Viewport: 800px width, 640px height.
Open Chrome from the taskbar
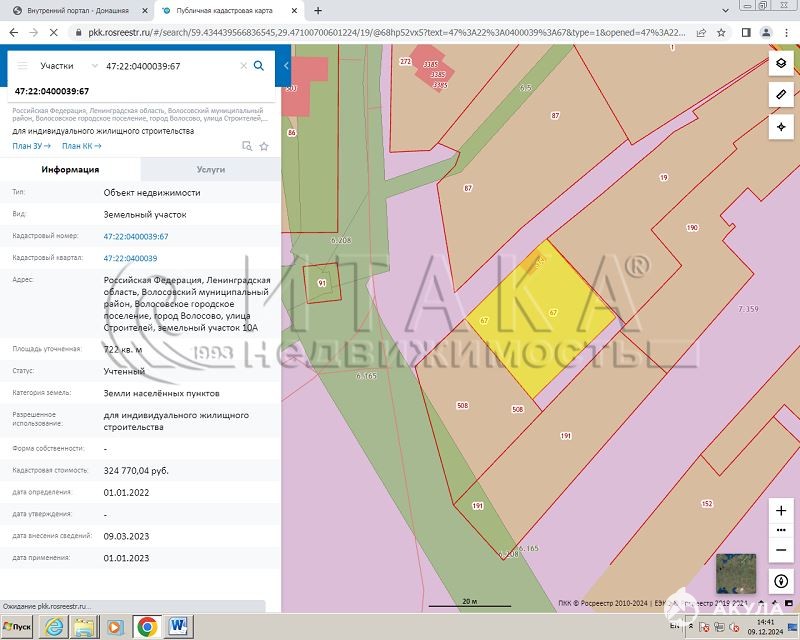[x=146, y=627]
